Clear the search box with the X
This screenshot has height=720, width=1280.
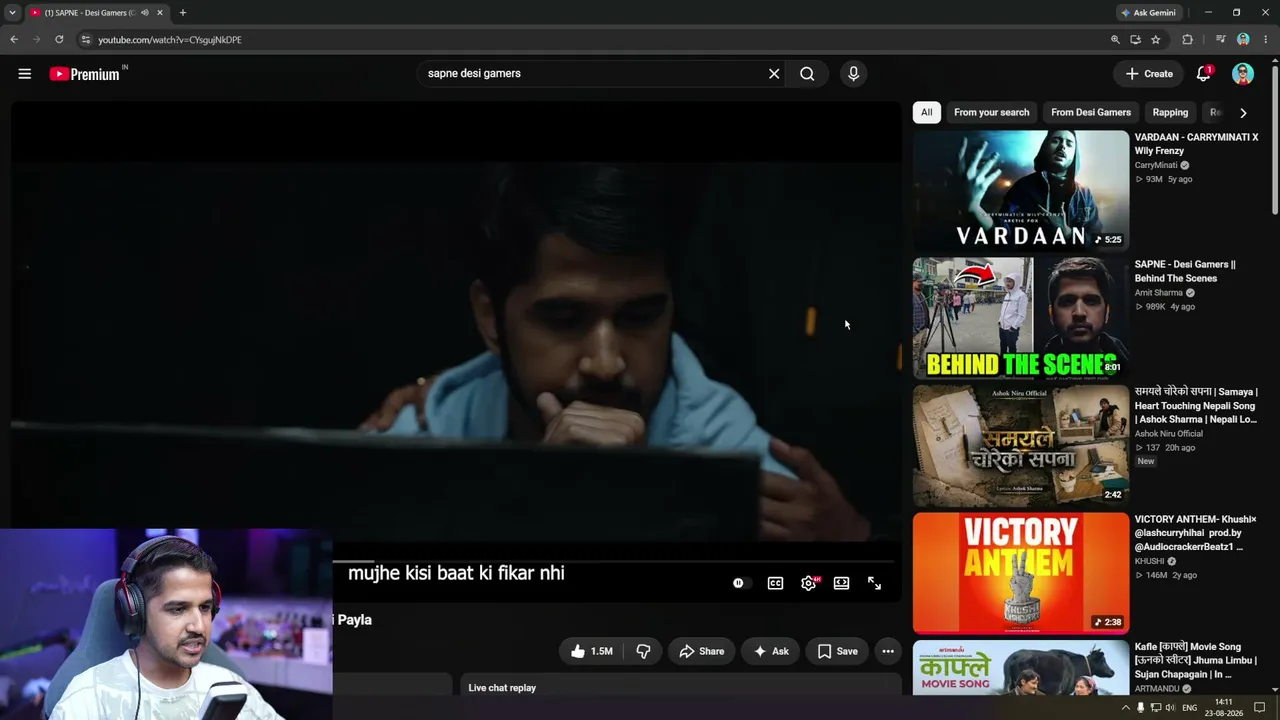774,74
